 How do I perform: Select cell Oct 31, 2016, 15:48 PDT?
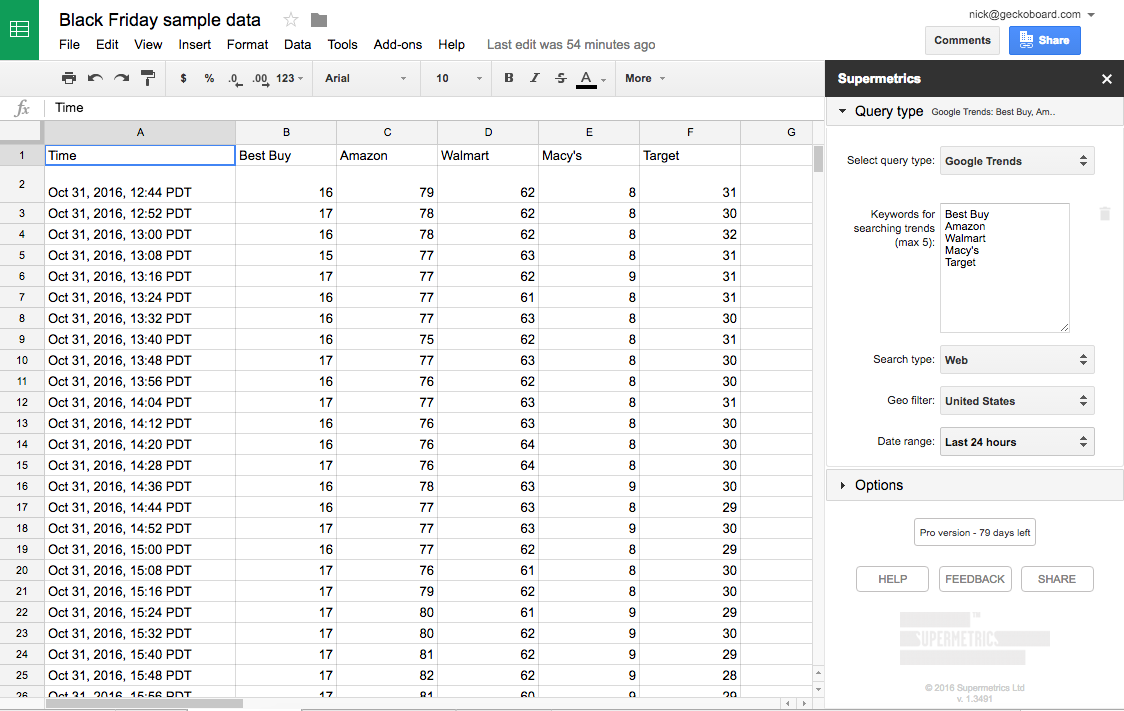[140, 676]
